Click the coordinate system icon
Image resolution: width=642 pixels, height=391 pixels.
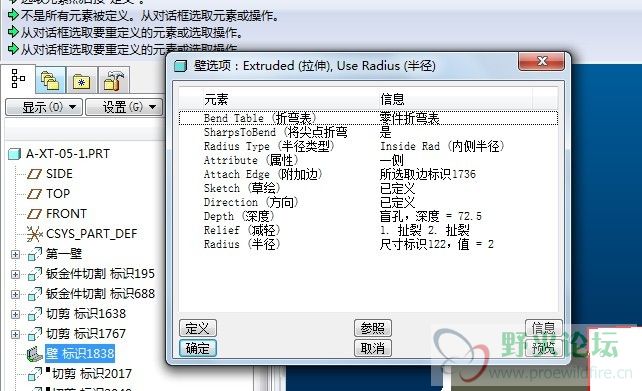pos(34,234)
